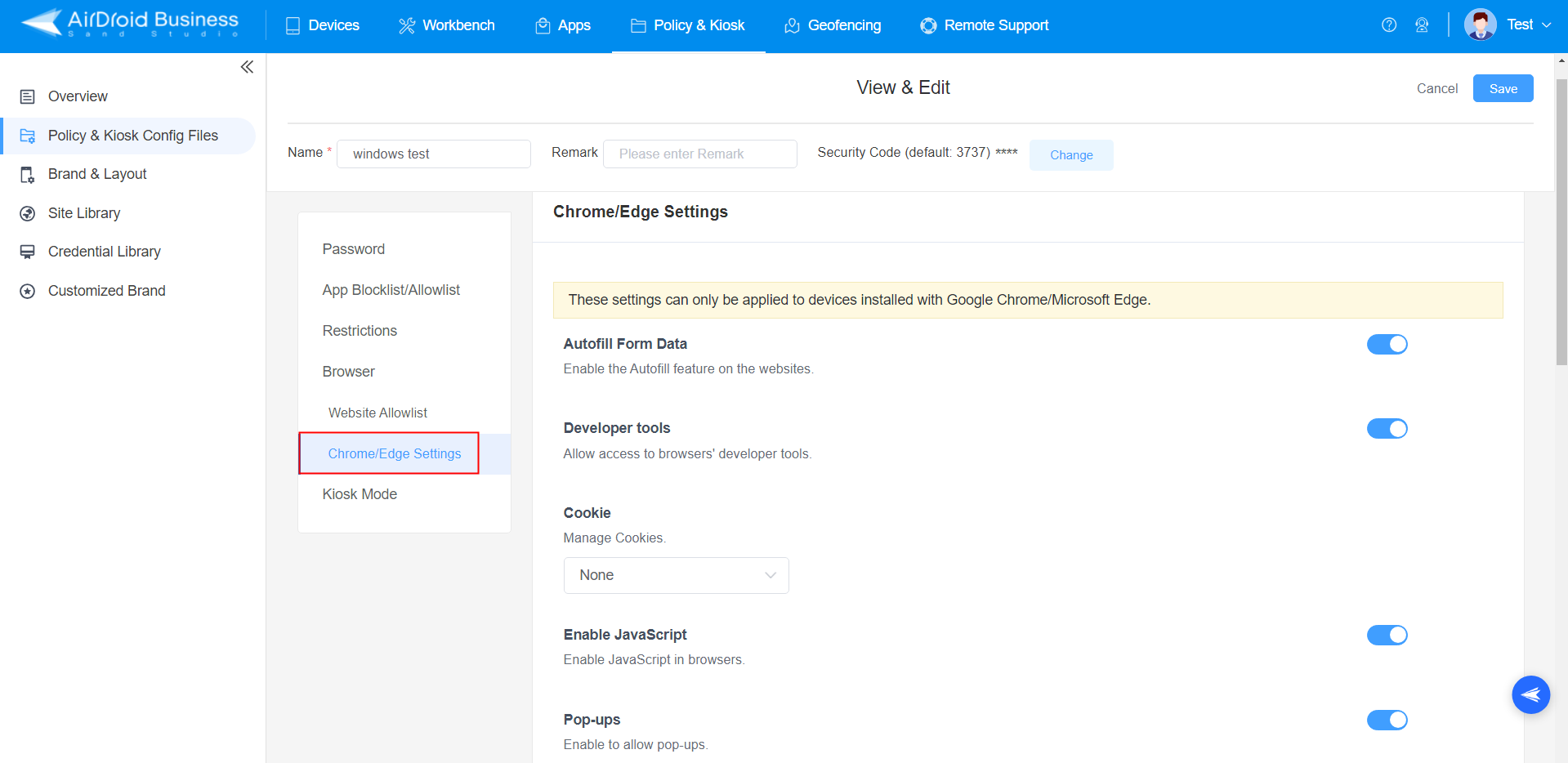Open the Apps management icon
1568x763 pixels.
pos(541,25)
